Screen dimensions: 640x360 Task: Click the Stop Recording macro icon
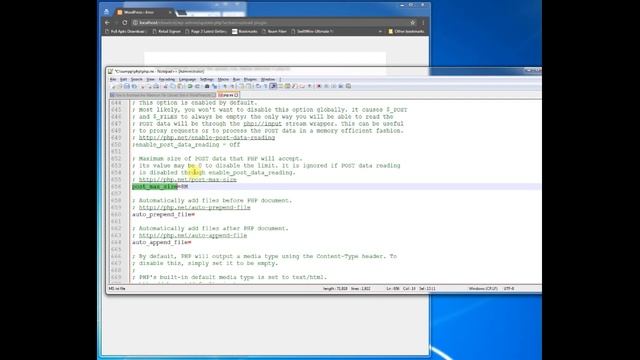(326, 86)
